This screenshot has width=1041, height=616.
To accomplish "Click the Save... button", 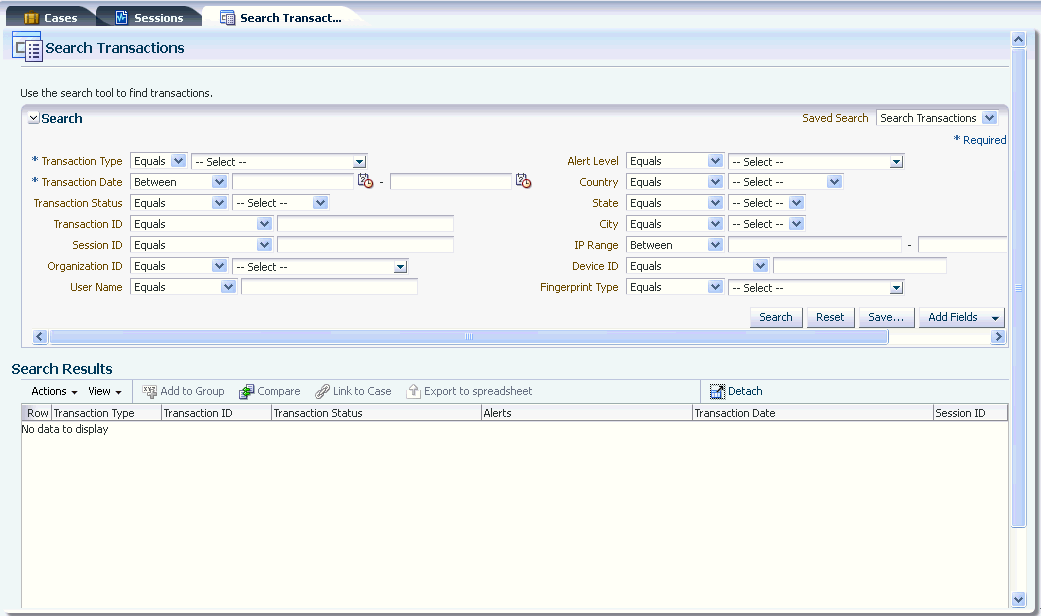I will tap(886, 317).
